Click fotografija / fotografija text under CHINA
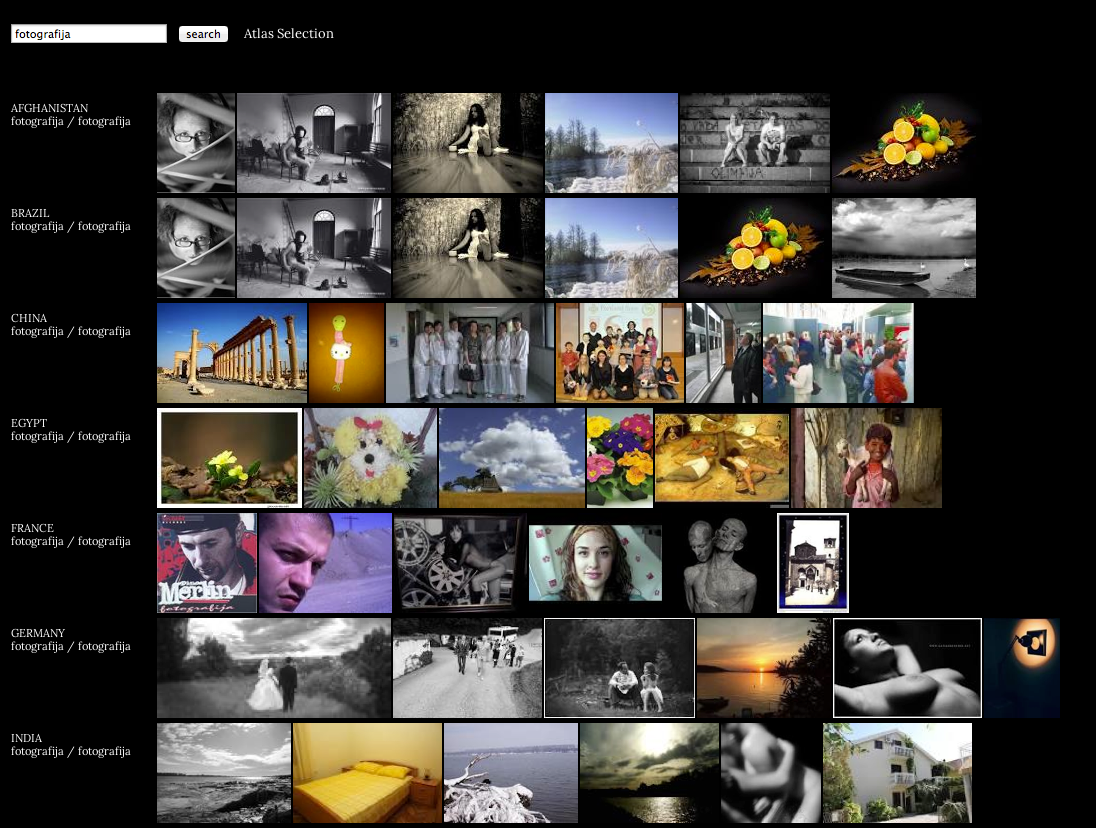 coord(71,331)
